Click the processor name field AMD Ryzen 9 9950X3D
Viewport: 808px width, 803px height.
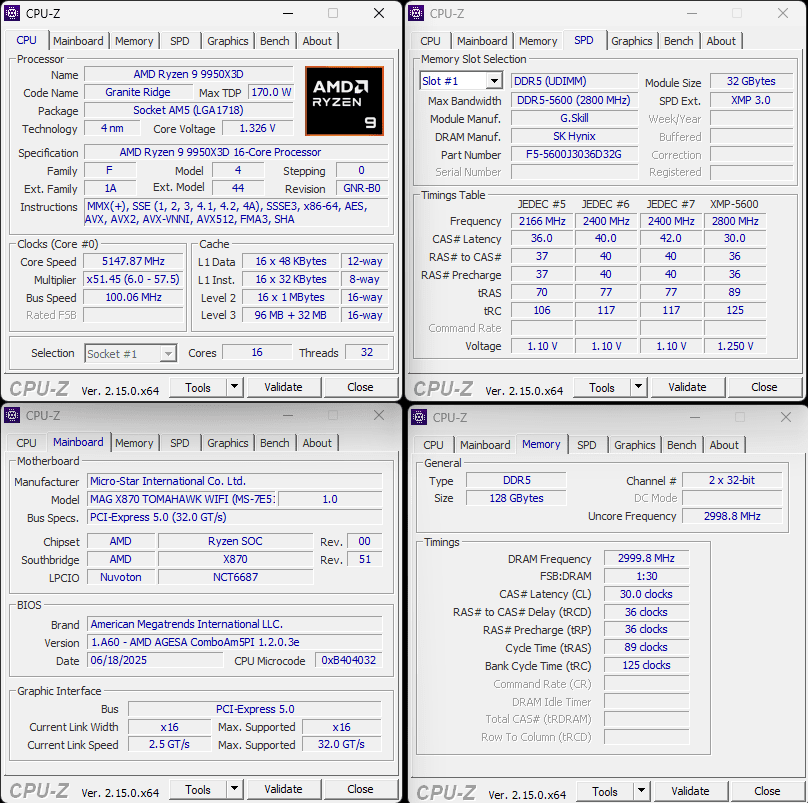point(189,74)
